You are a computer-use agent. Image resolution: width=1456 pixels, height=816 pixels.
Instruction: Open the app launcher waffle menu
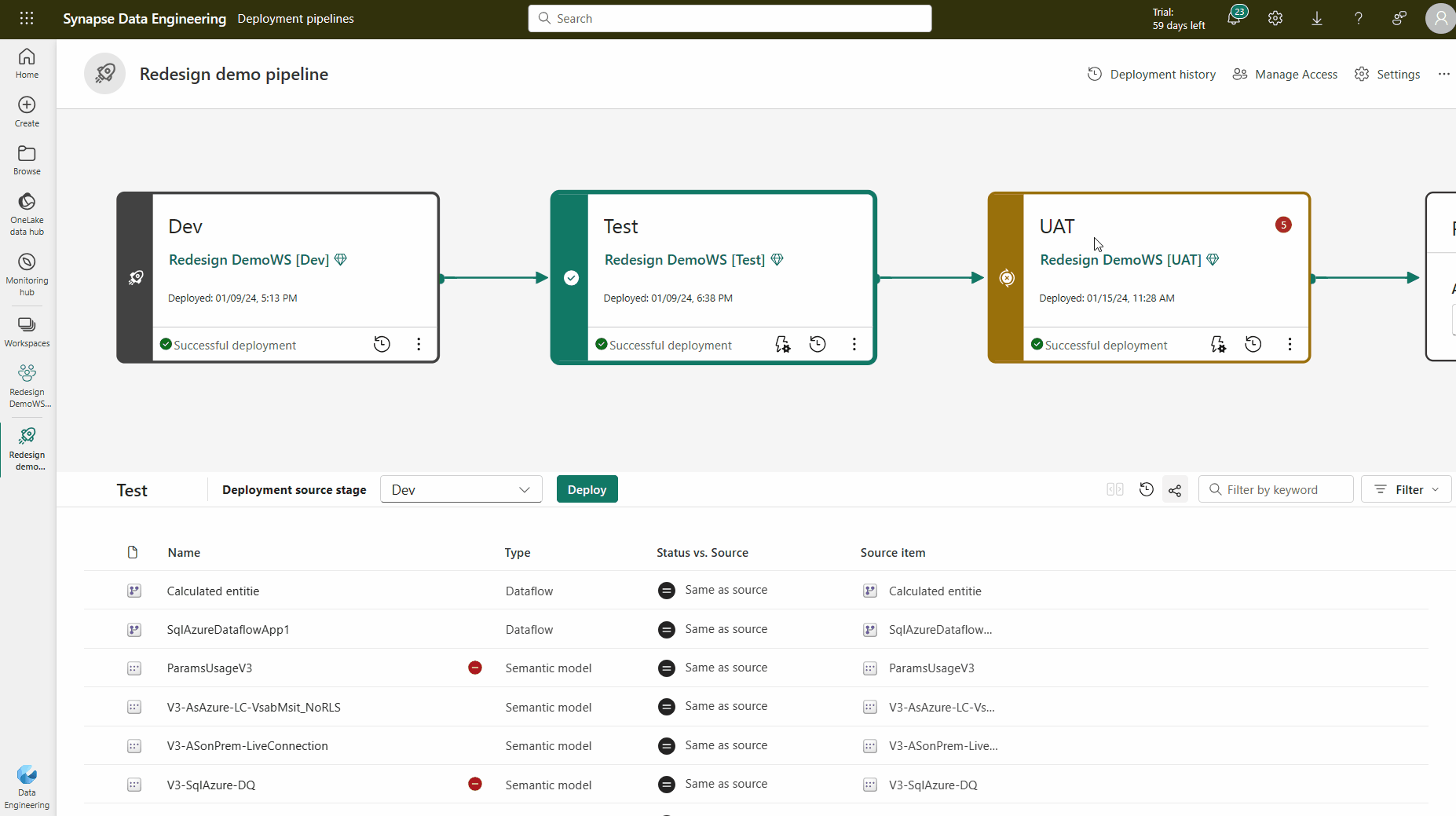pyautogui.click(x=27, y=18)
